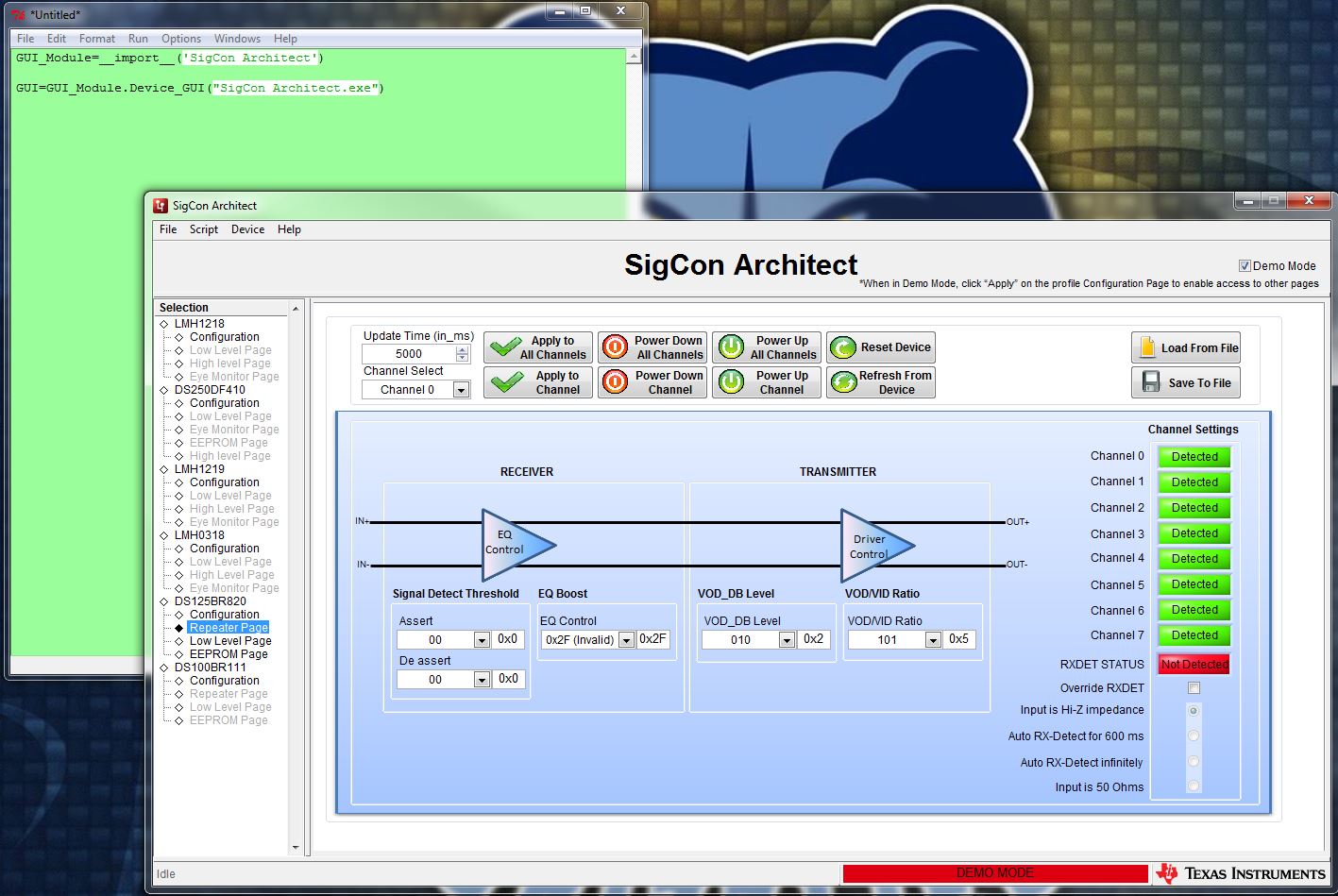1338x896 pixels.
Task: Click the Channel 5 Detected indicator
Action: point(1194,584)
